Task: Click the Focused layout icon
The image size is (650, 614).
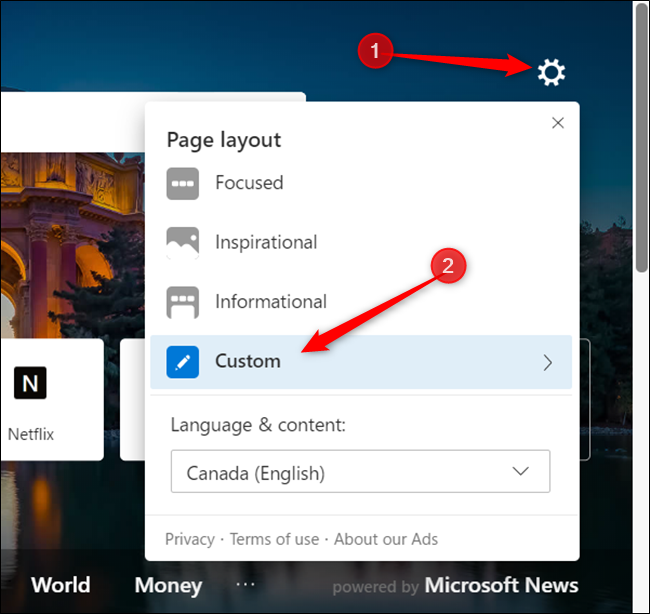Action: 182,183
